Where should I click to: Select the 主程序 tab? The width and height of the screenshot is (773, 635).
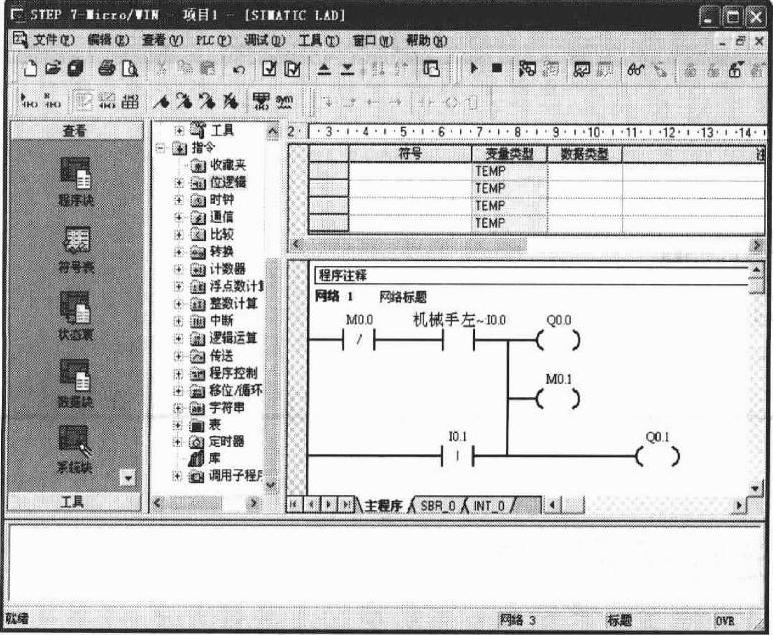pyautogui.click(x=383, y=505)
